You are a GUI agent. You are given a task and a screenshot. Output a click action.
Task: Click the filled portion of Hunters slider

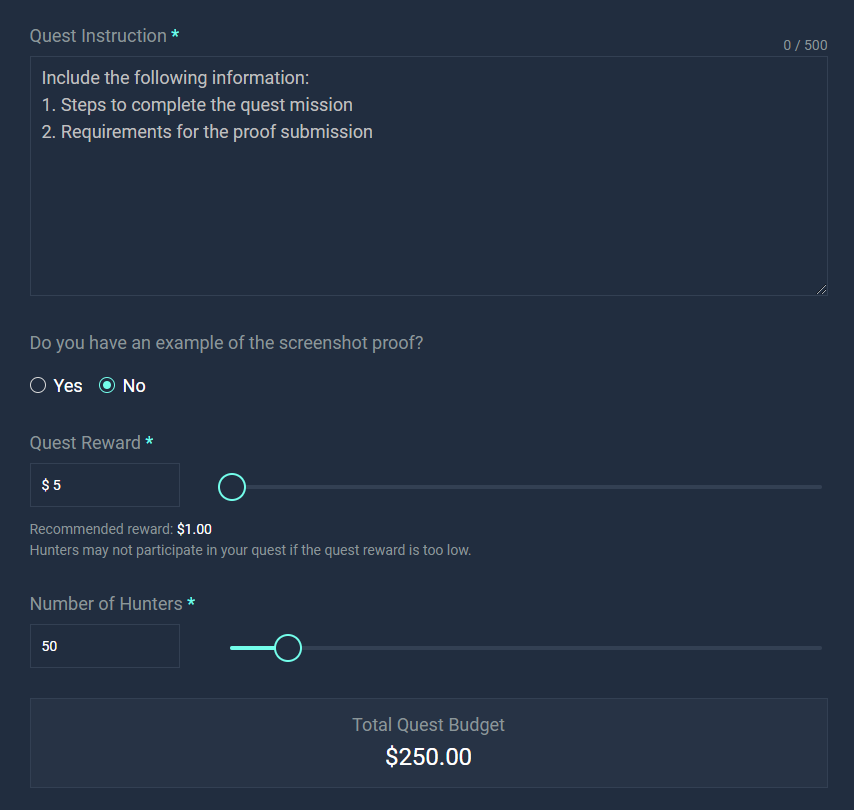[250, 648]
